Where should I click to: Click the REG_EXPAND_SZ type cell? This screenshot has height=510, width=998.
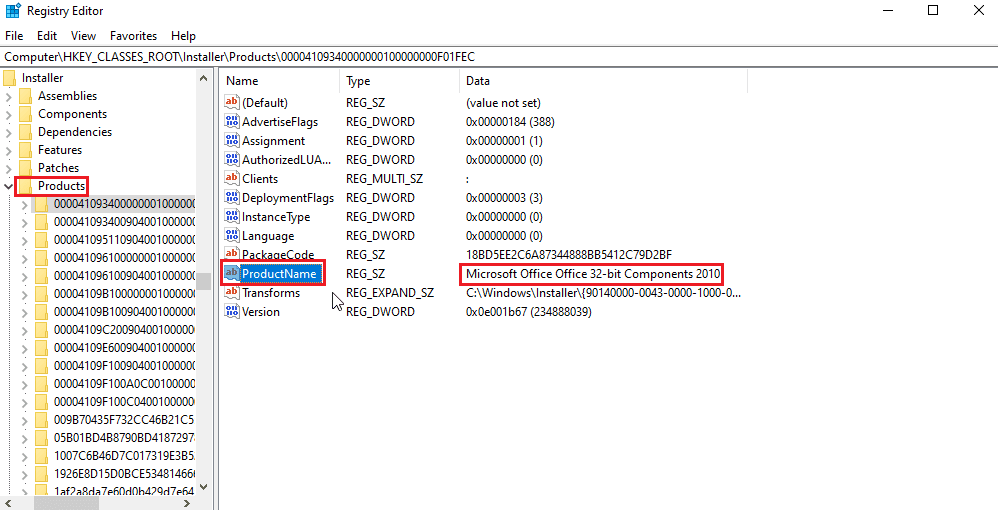(x=390, y=293)
